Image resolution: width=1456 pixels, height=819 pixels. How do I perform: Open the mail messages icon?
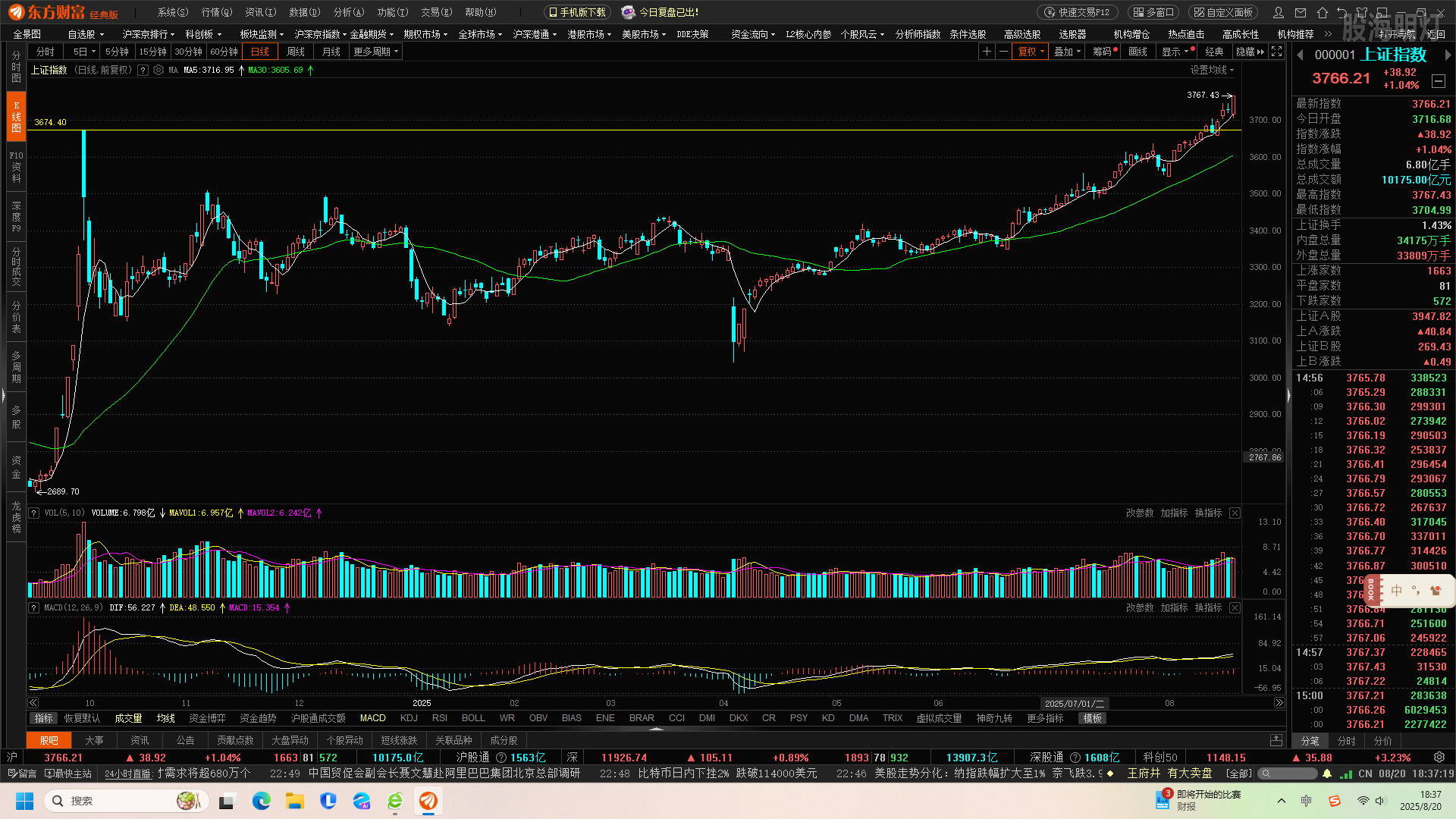1301,12
